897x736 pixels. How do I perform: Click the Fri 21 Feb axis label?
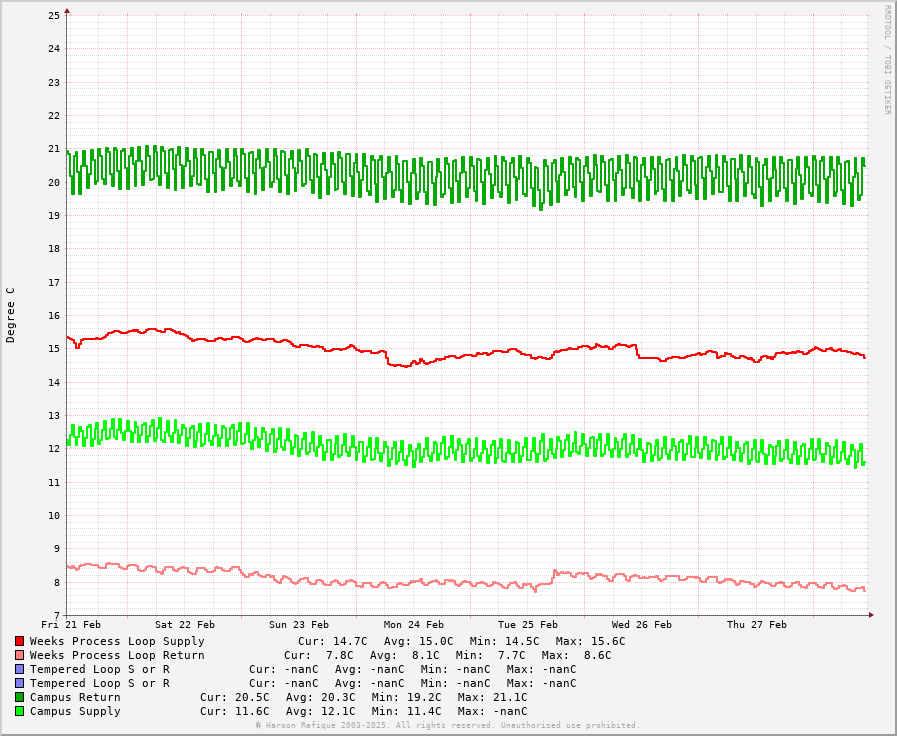click(x=71, y=624)
